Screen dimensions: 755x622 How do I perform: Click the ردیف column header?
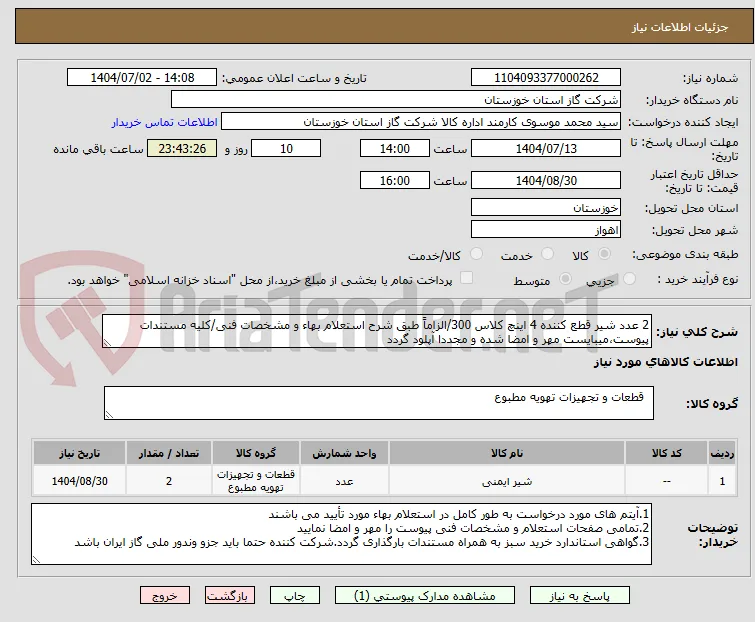click(x=722, y=454)
